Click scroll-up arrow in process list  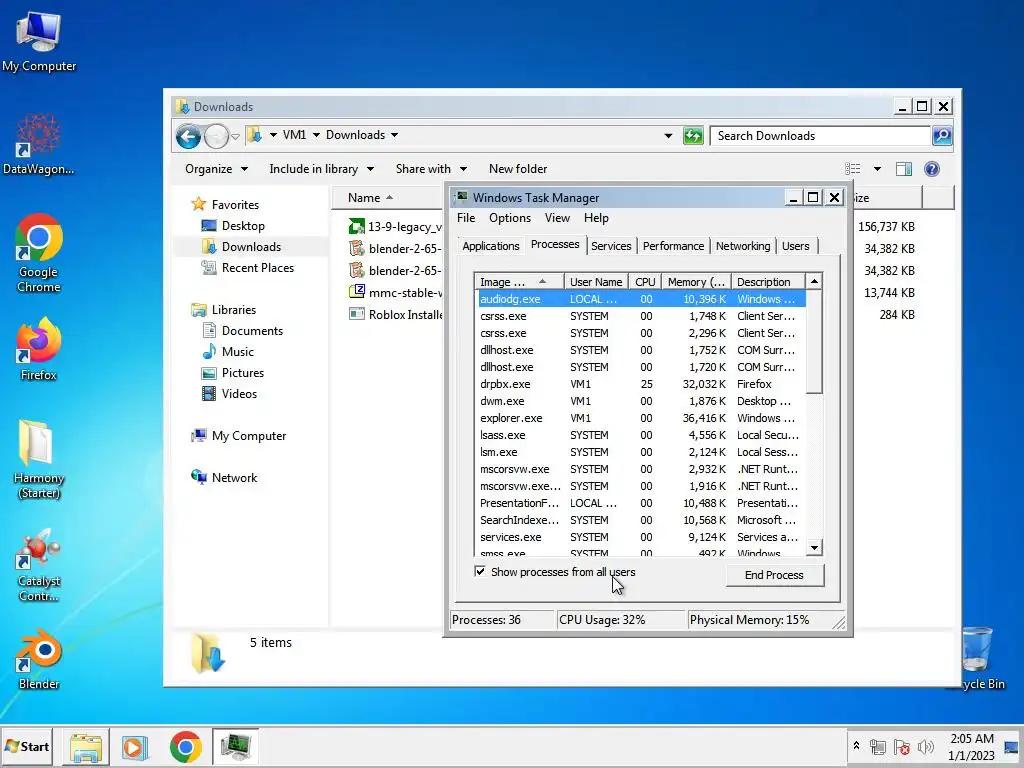814,281
